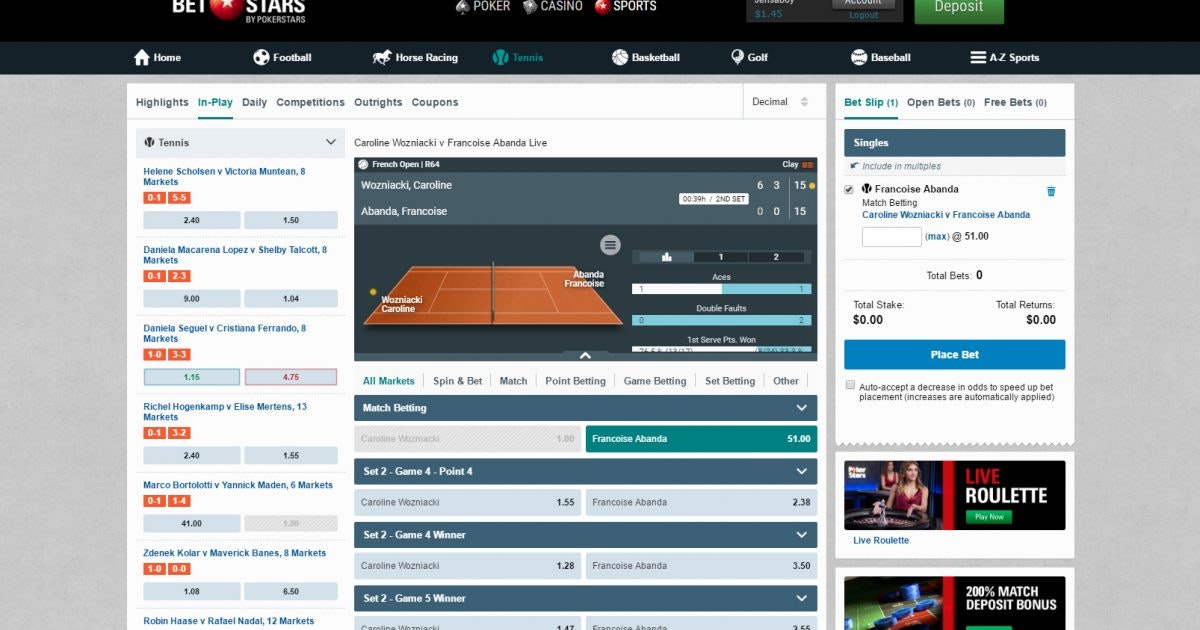Click the Aces statistic bar
This screenshot has width=1200, height=630.
[x=721, y=289]
